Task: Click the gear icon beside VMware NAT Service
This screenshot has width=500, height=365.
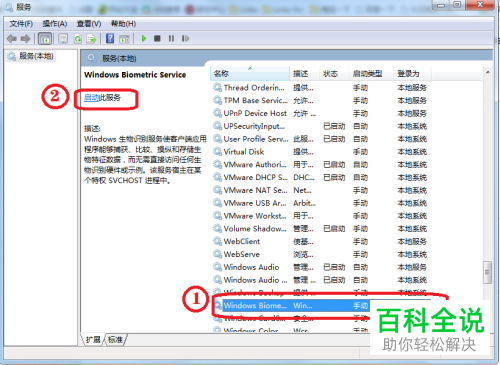Action: point(218,190)
